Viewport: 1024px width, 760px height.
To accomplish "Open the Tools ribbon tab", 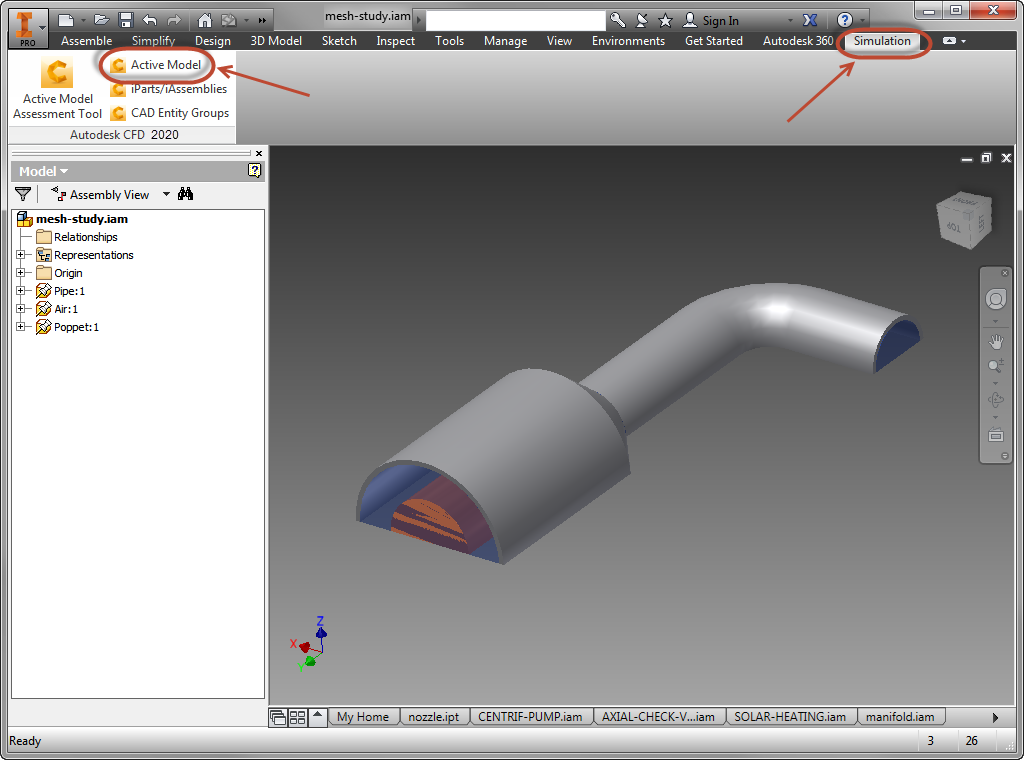I will pos(449,40).
